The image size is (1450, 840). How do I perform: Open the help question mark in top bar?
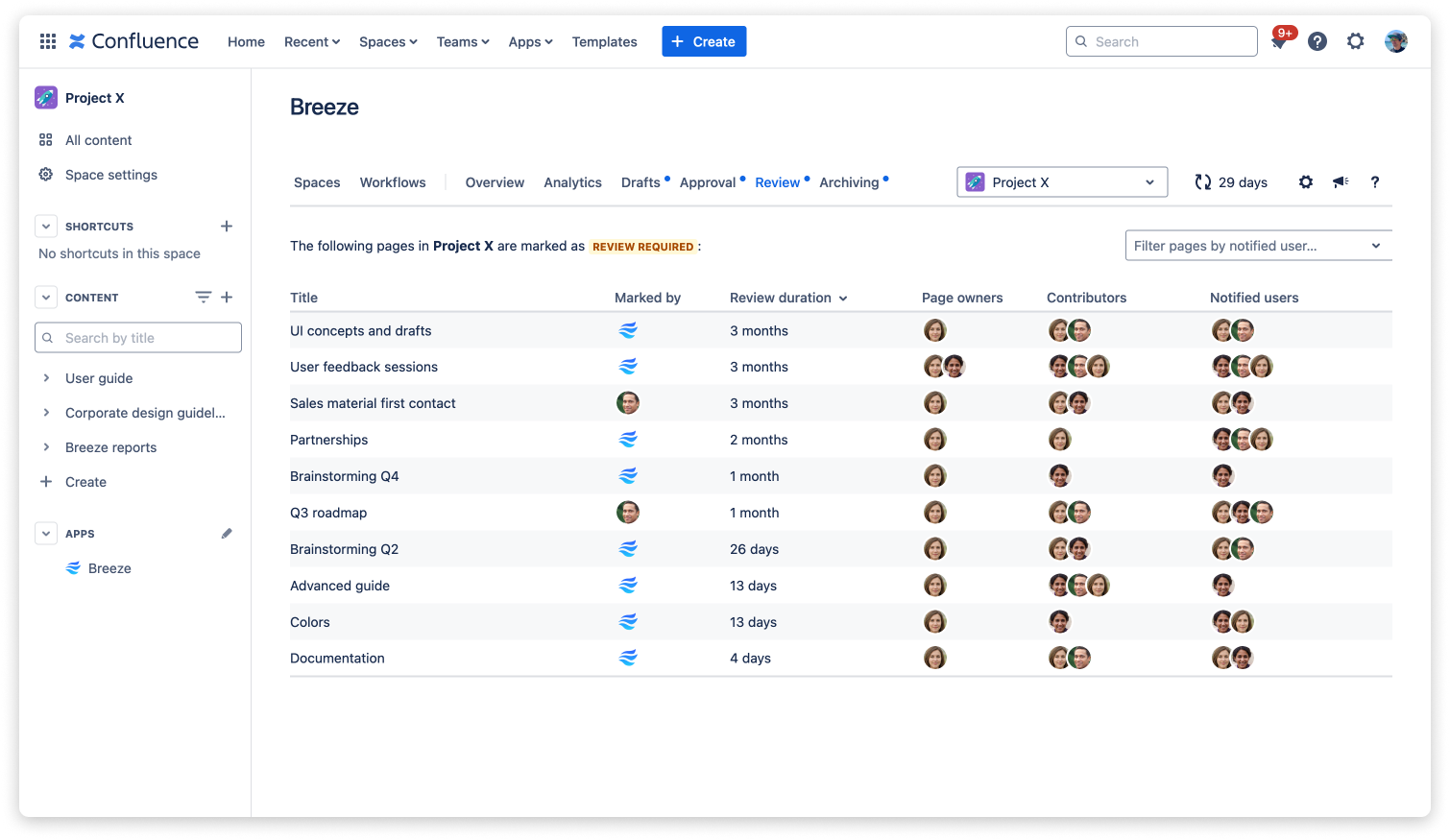(1317, 41)
